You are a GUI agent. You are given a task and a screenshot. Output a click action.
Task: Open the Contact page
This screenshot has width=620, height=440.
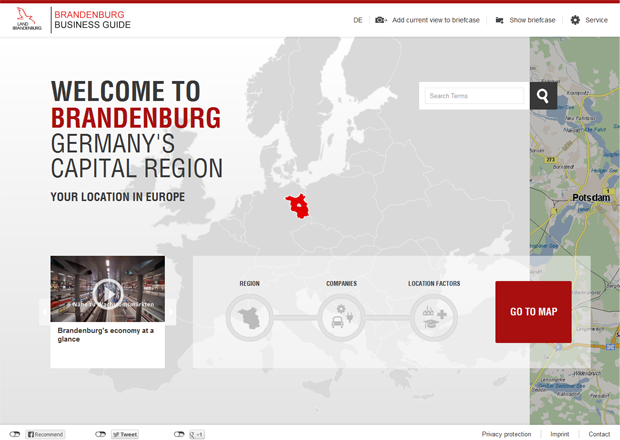point(599,434)
